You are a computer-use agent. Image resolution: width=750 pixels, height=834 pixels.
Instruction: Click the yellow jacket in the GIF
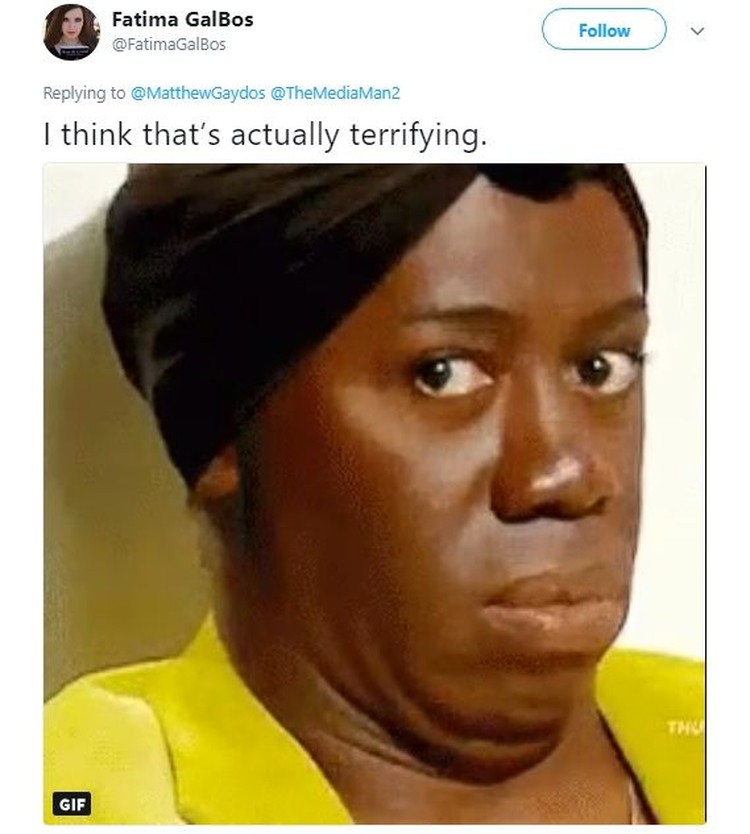coord(160,745)
